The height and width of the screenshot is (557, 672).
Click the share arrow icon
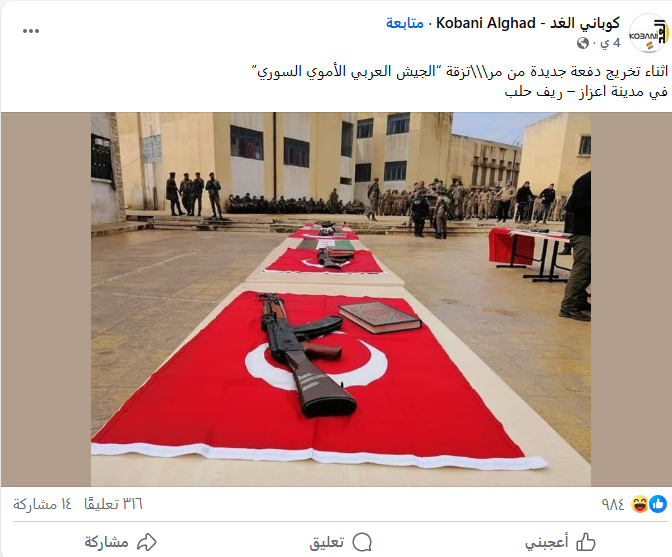(x=147, y=542)
